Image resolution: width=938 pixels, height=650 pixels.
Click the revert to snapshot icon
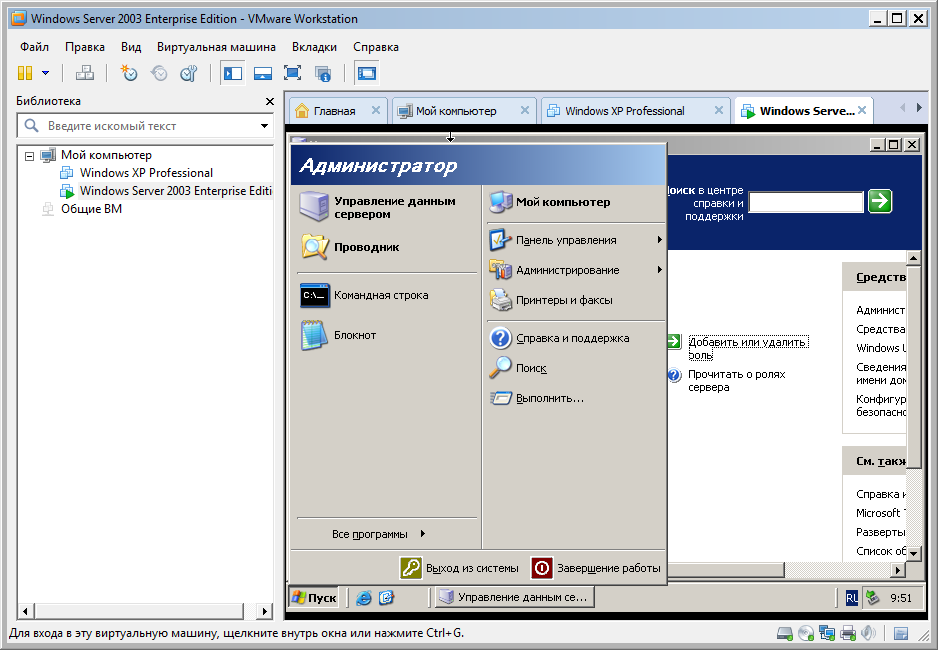point(159,74)
